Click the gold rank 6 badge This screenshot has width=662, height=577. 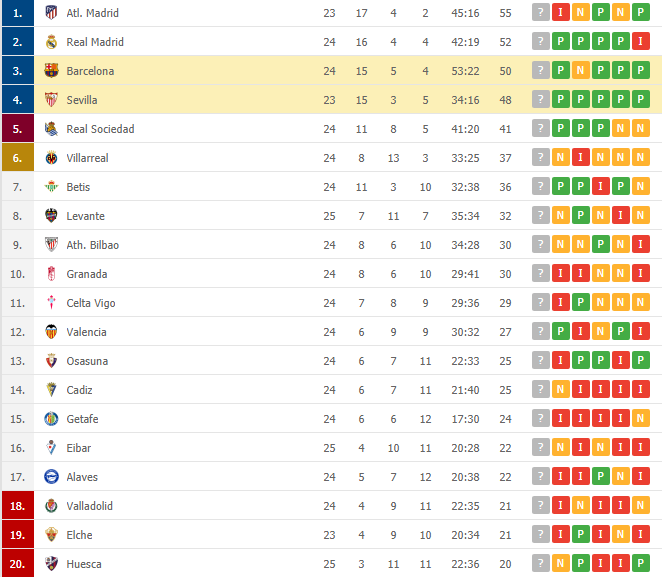click(17, 158)
